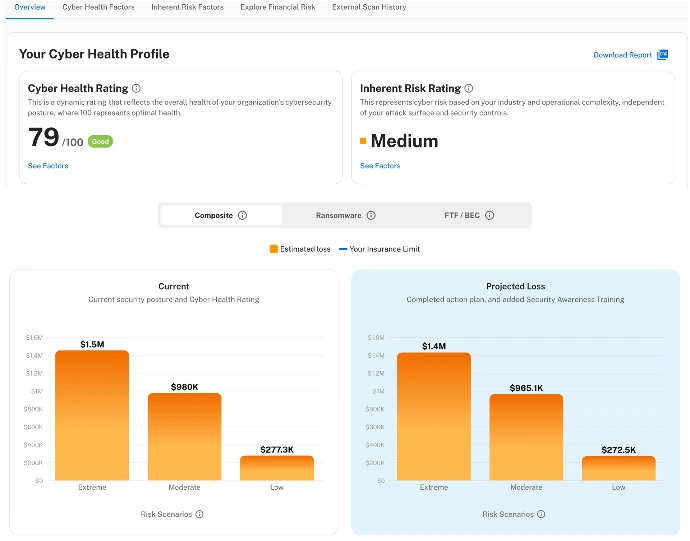Click info icon beside Inherent Risk Rating

(469, 89)
